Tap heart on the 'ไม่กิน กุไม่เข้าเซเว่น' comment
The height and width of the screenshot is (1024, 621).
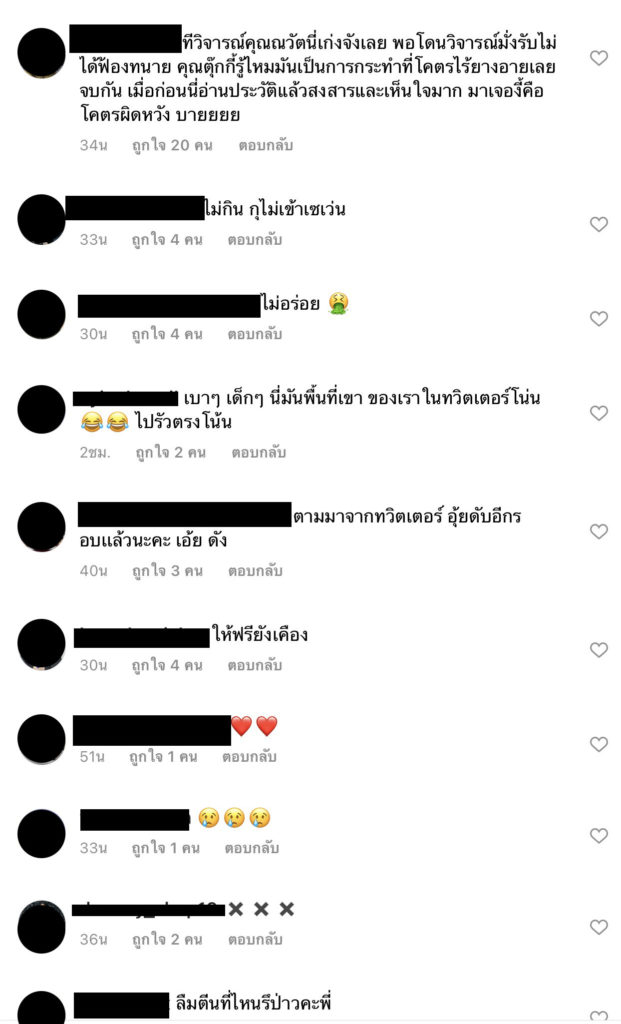599,224
